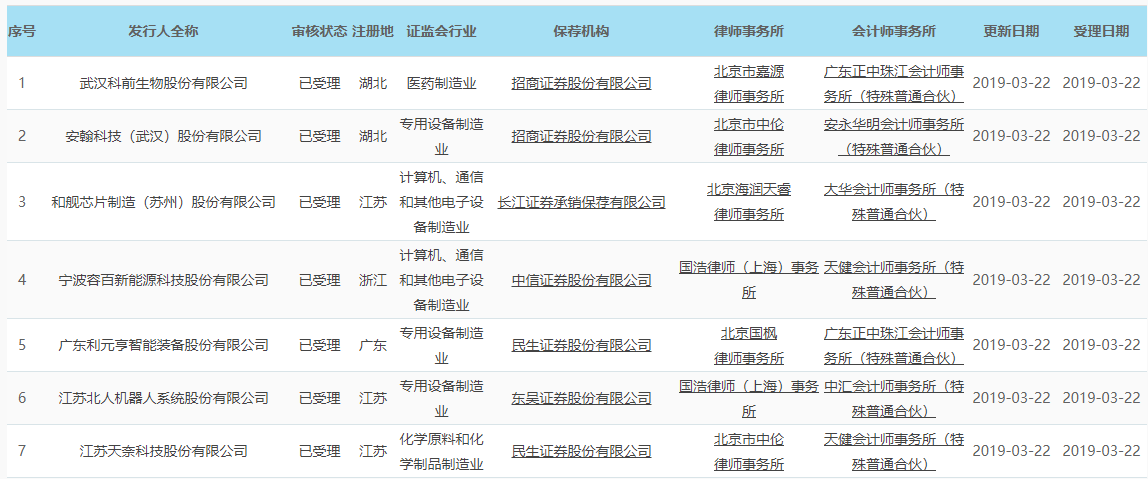Click 北京国枫律师事务所 link
Image resolution: width=1148 pixels, height=479 pixels.
tap(749, 345)
